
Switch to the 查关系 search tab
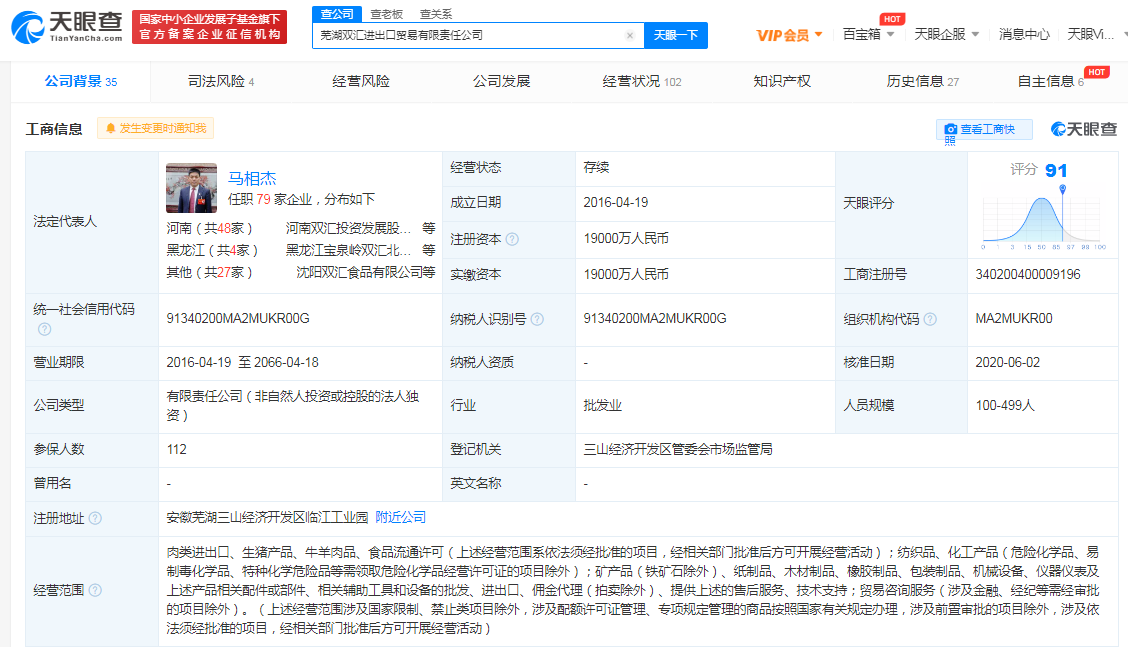pos(436,14)
